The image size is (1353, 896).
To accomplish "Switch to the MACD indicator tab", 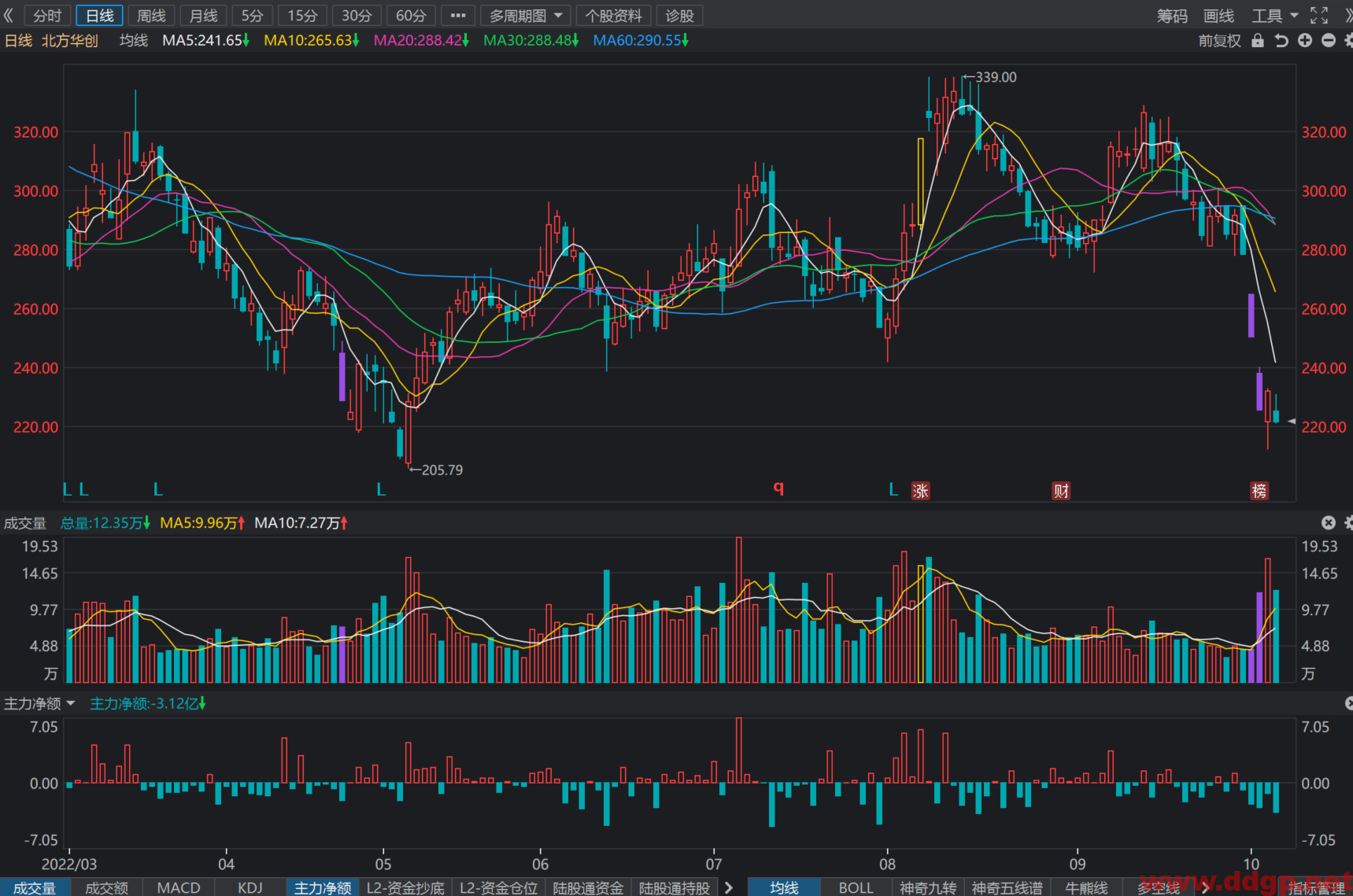I will [x=179, y=887].
